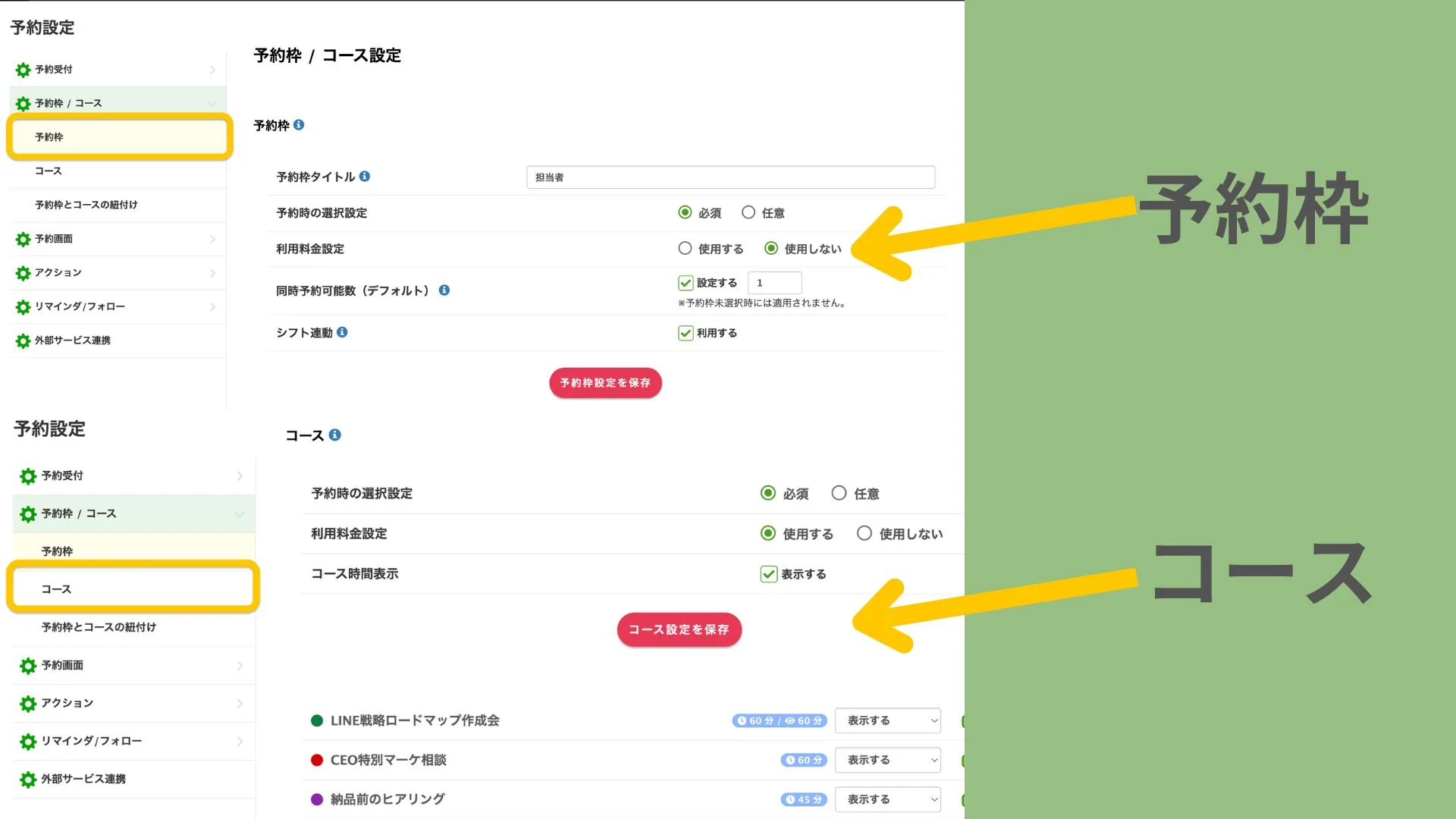
Task: Click gear icon beside 外部サービス連携 in bottom sidebar
Action: pos(28,780)
